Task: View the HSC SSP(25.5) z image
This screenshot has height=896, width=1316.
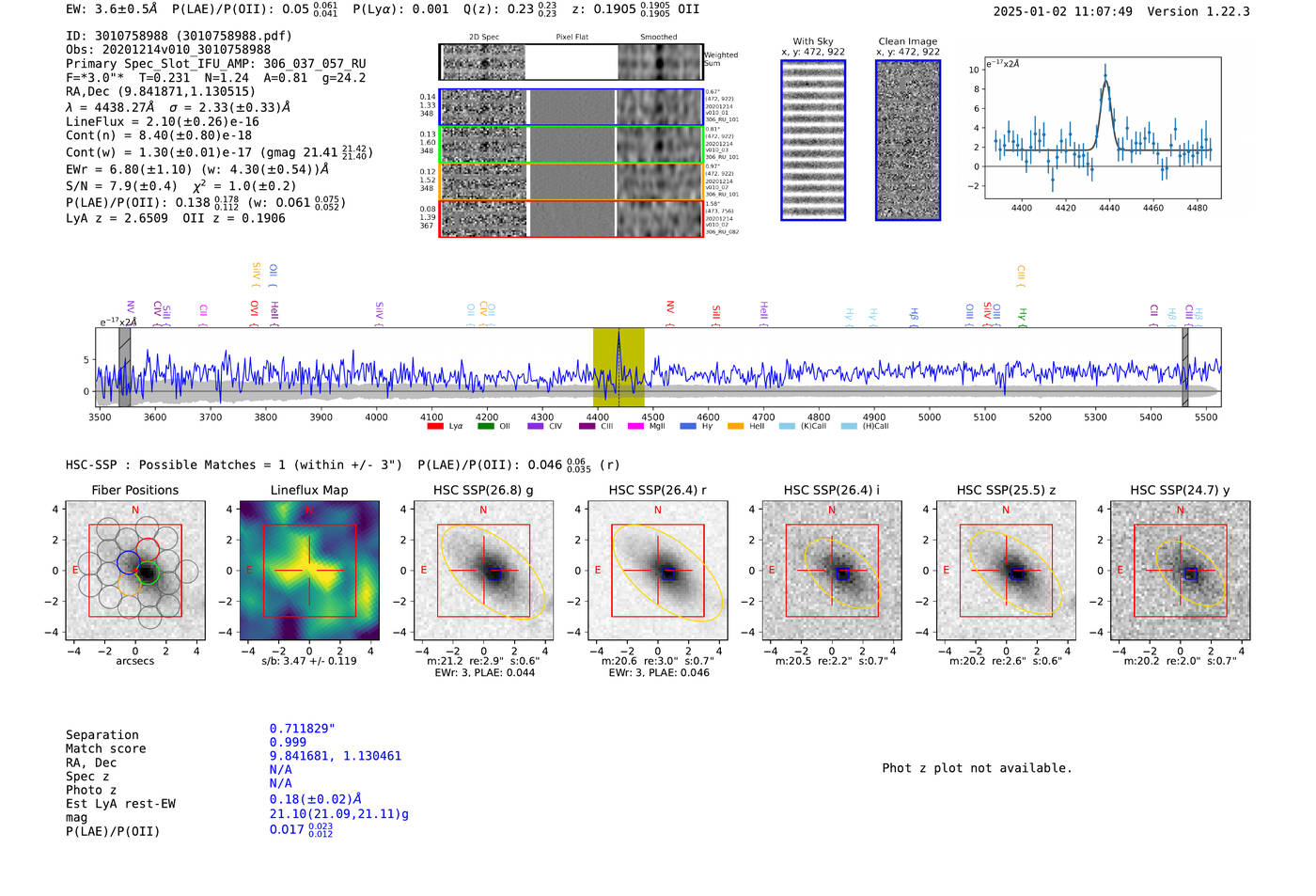Action: [x=1006, y=570]
